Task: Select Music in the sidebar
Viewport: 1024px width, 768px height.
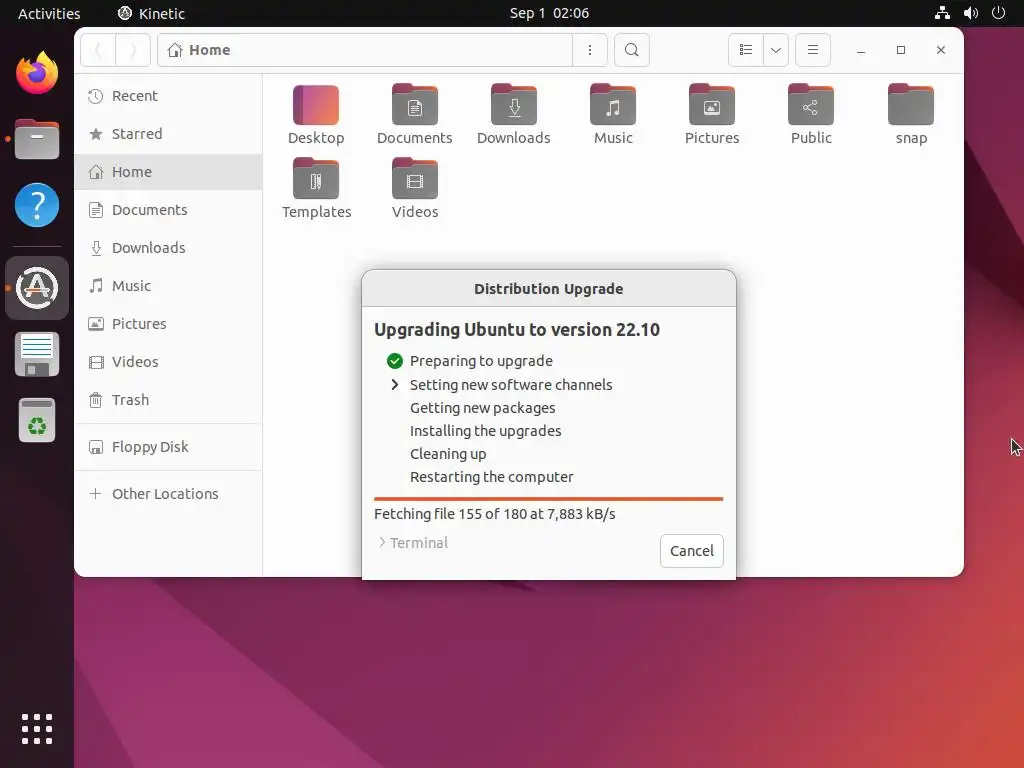Action: pos(168,285)
